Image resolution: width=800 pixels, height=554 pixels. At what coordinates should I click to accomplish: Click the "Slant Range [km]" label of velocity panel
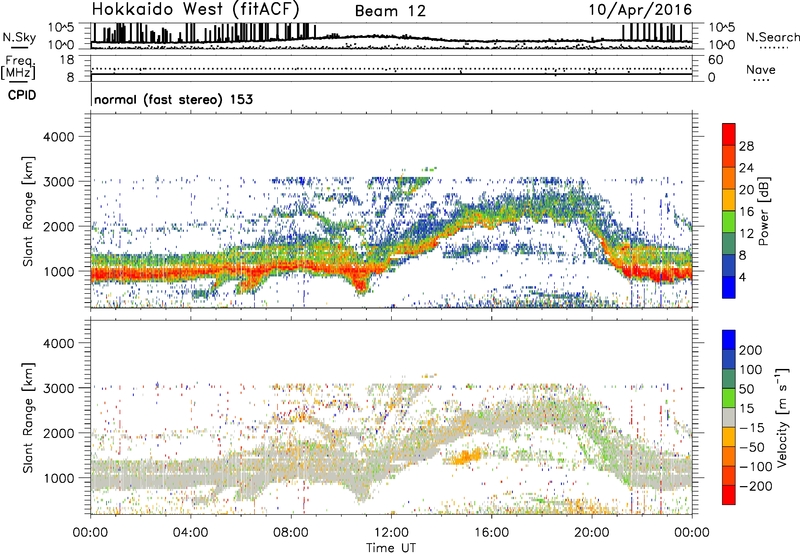pyautogui.click(x=28, y=418)
